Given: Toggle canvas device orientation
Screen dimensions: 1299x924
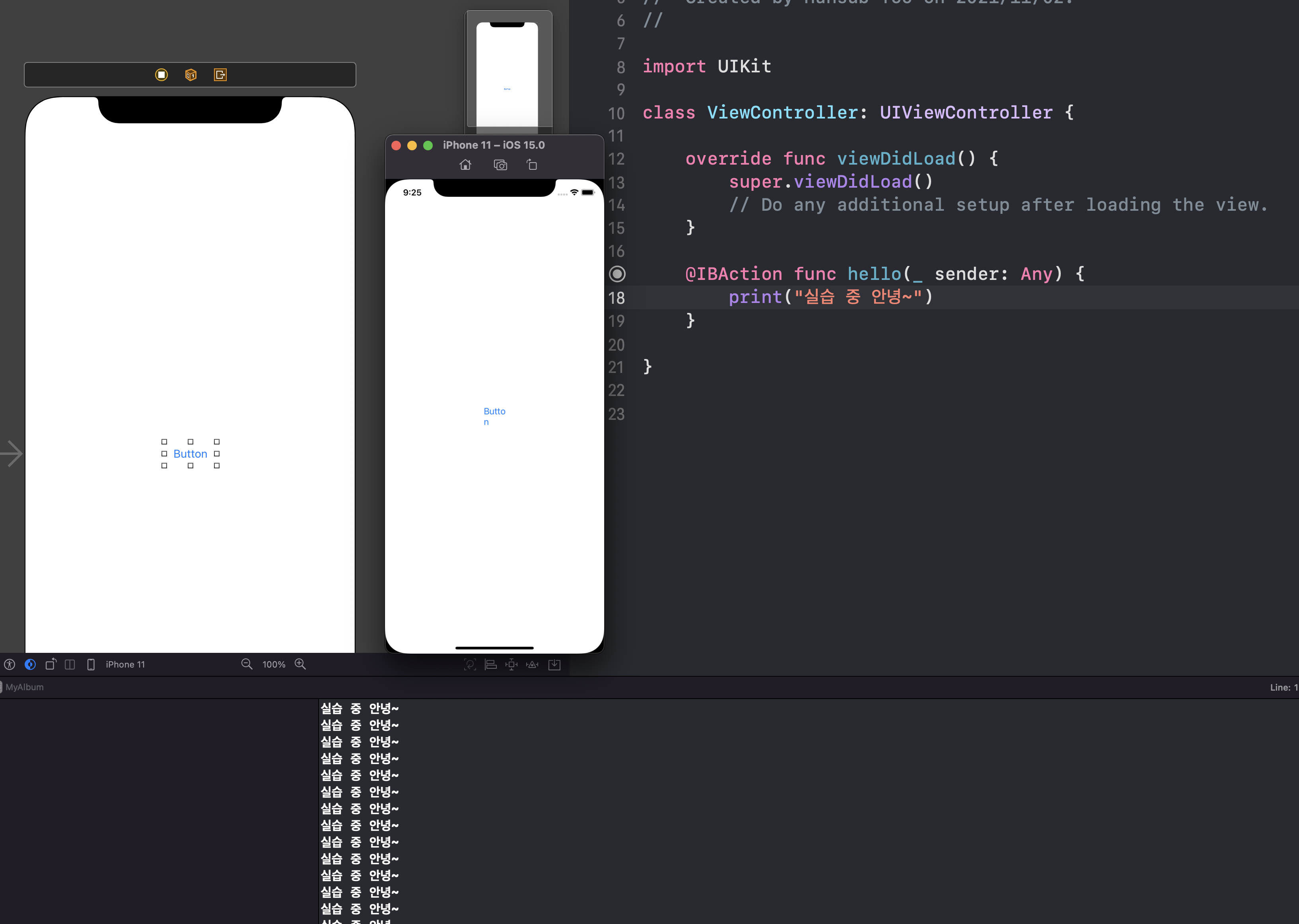Looking at the screenshot, I should tap(51, 664).
